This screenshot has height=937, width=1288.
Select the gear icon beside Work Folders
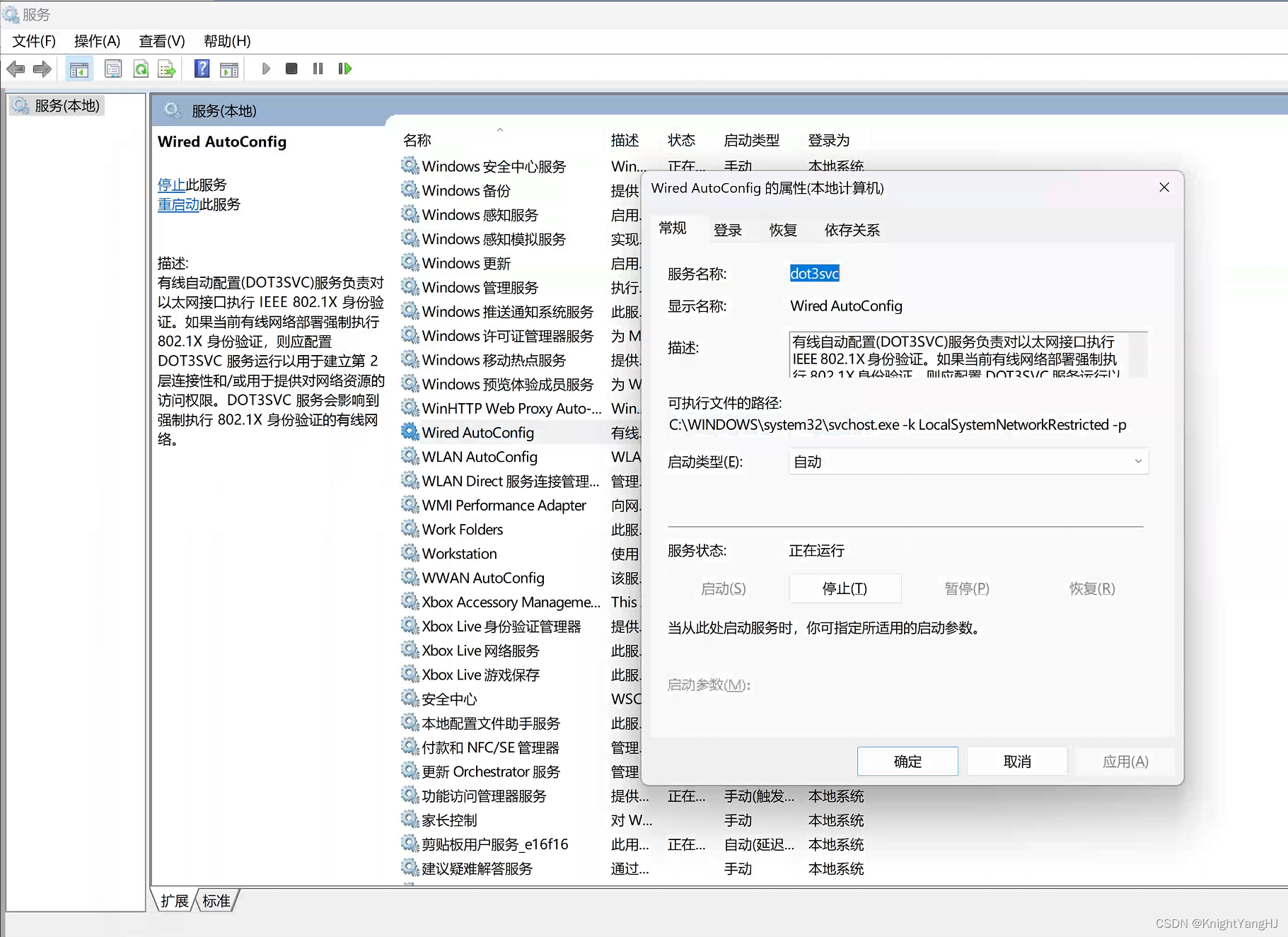tap(410, 528)
